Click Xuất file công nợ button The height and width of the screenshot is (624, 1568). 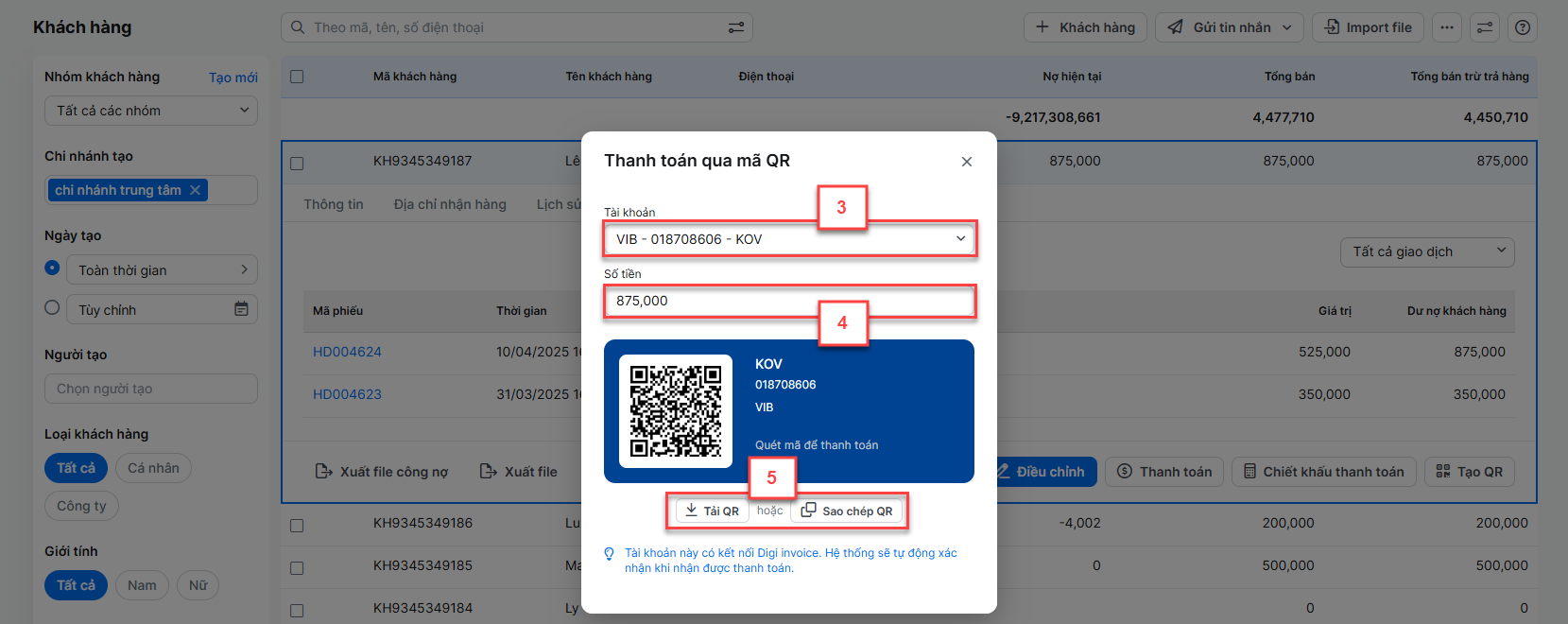click(x=382, y=472)
